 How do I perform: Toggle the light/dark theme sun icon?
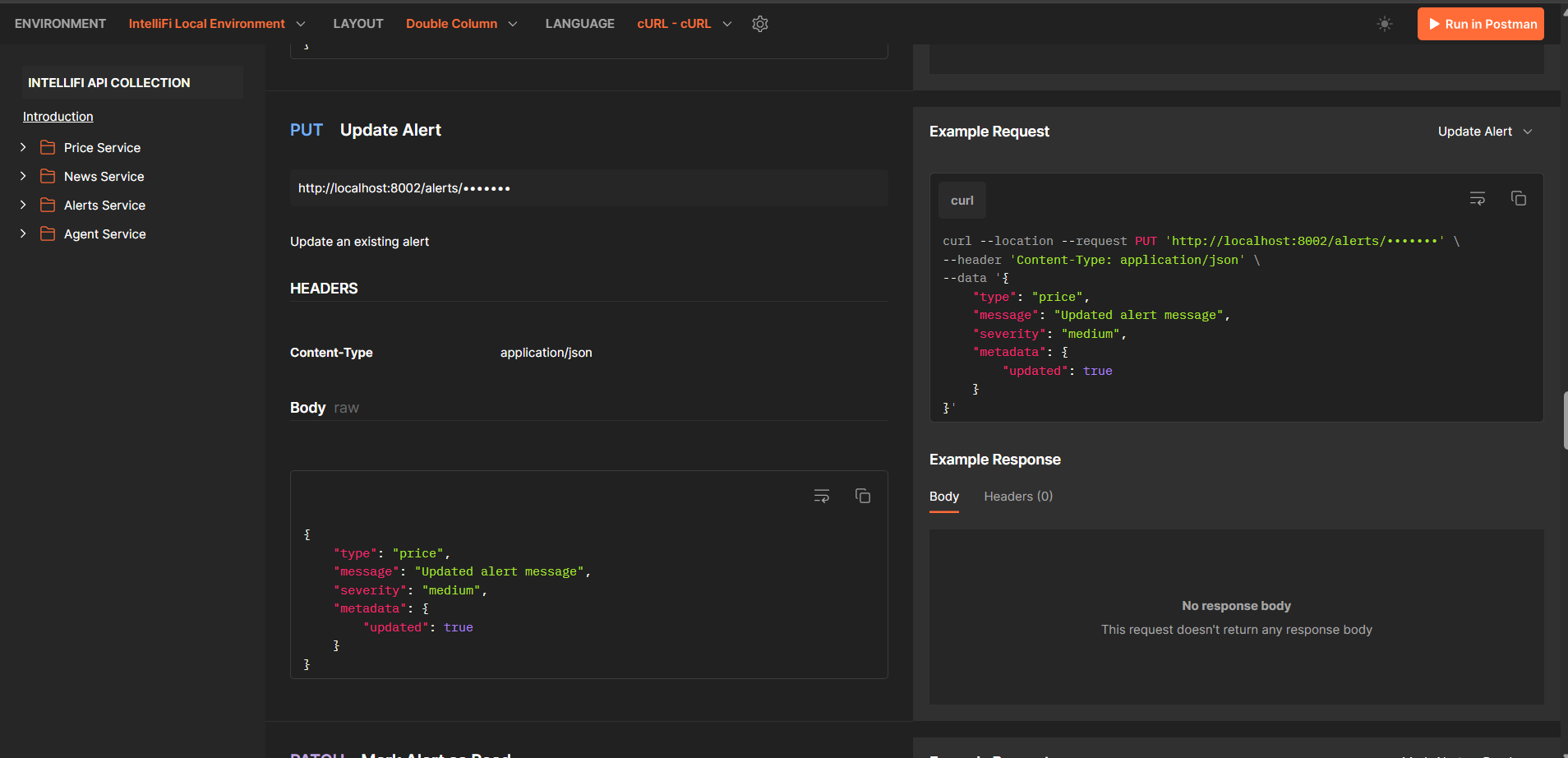1385,24
